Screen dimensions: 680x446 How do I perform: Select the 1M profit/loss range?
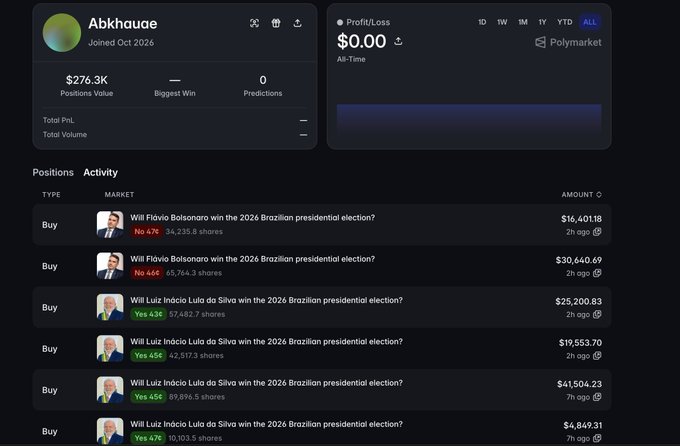coord(523,22)
